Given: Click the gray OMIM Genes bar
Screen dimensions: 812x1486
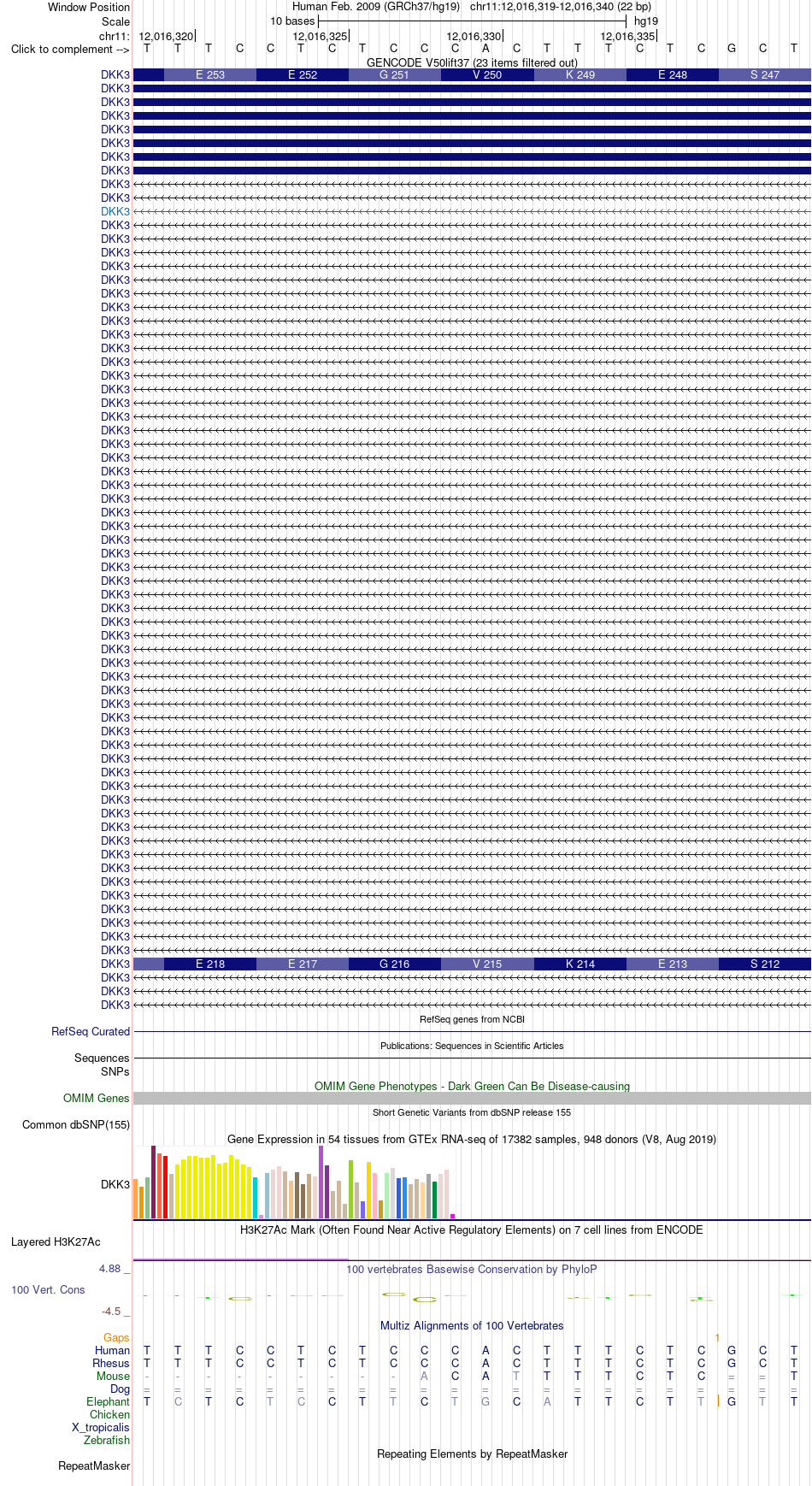Looking at the screenshot, I should click(x=472, y=1098).
